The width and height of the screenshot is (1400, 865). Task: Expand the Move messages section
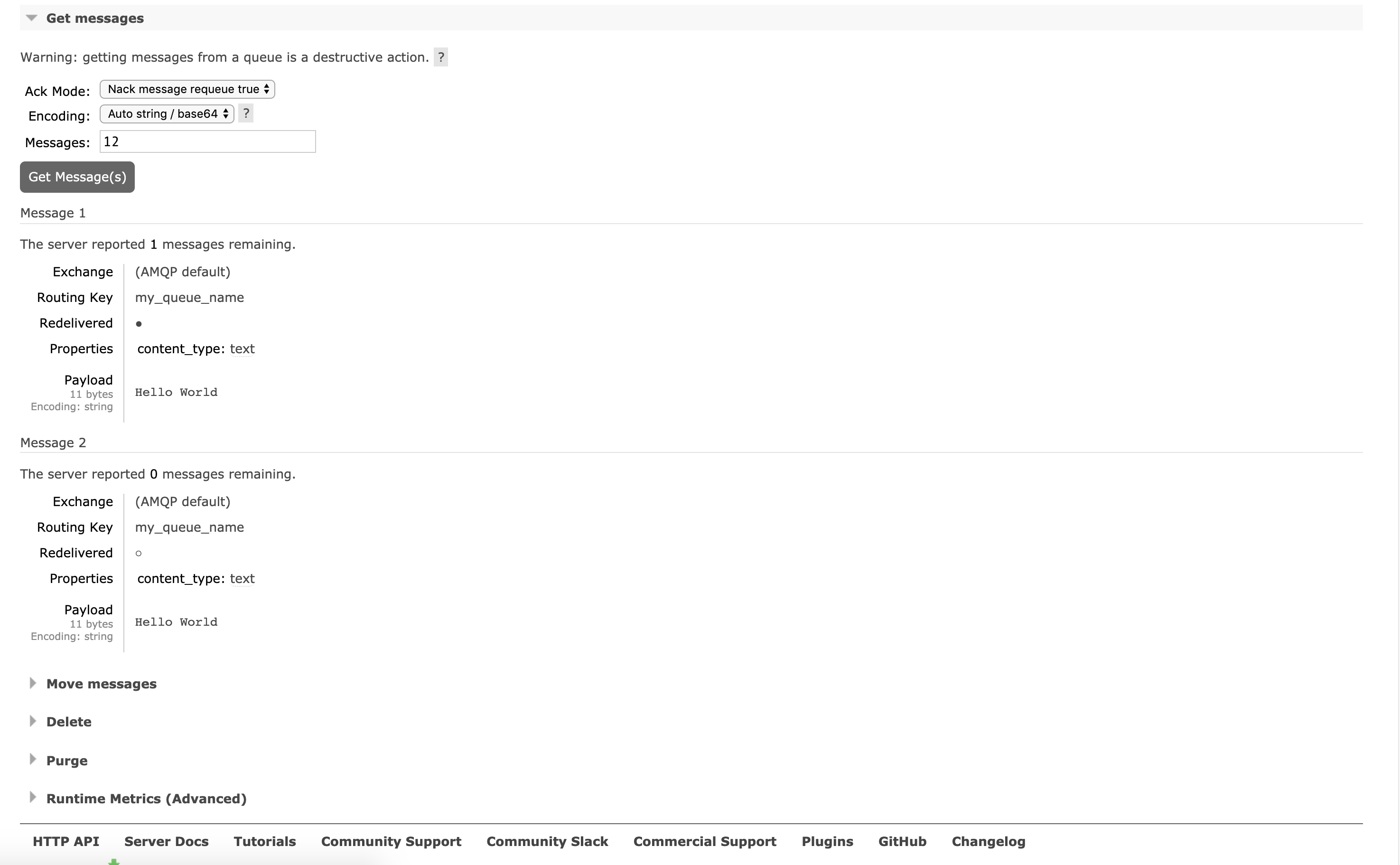pyautogui.click(x=101, y=683)
